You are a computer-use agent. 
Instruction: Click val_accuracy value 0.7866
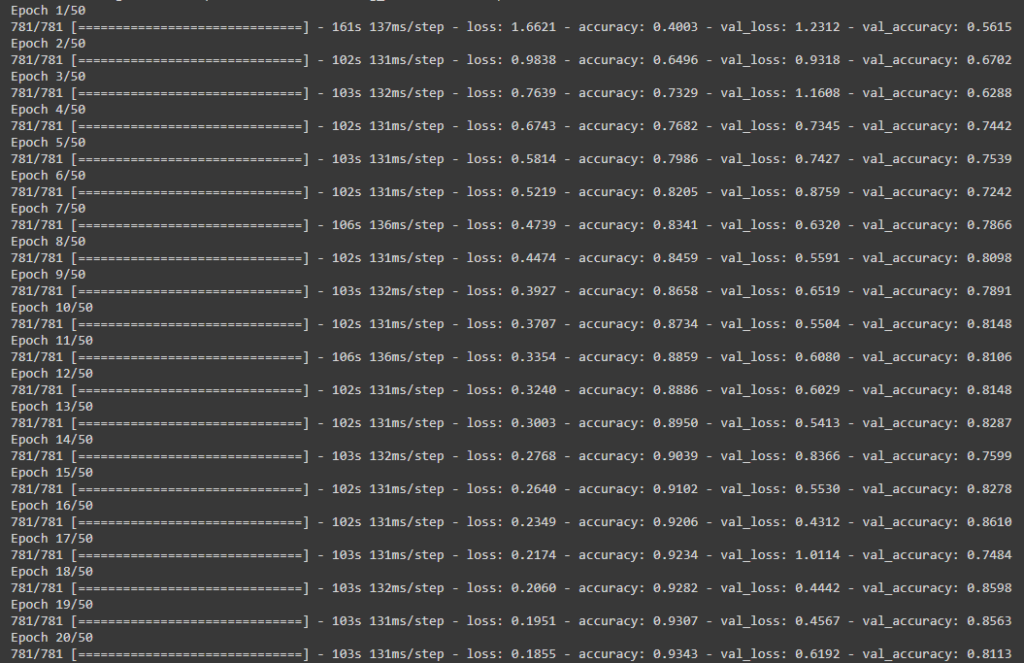click(989, 225)
